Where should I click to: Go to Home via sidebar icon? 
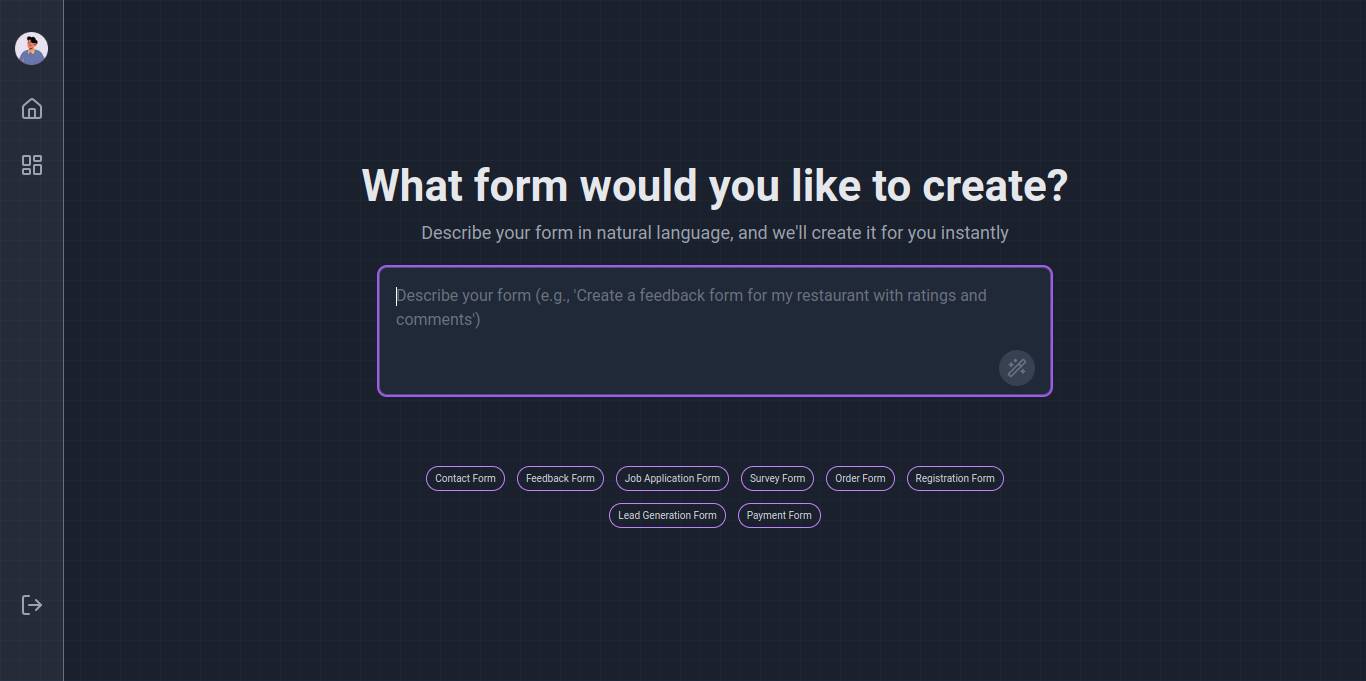pyautogui.click(x=32, y=109)
